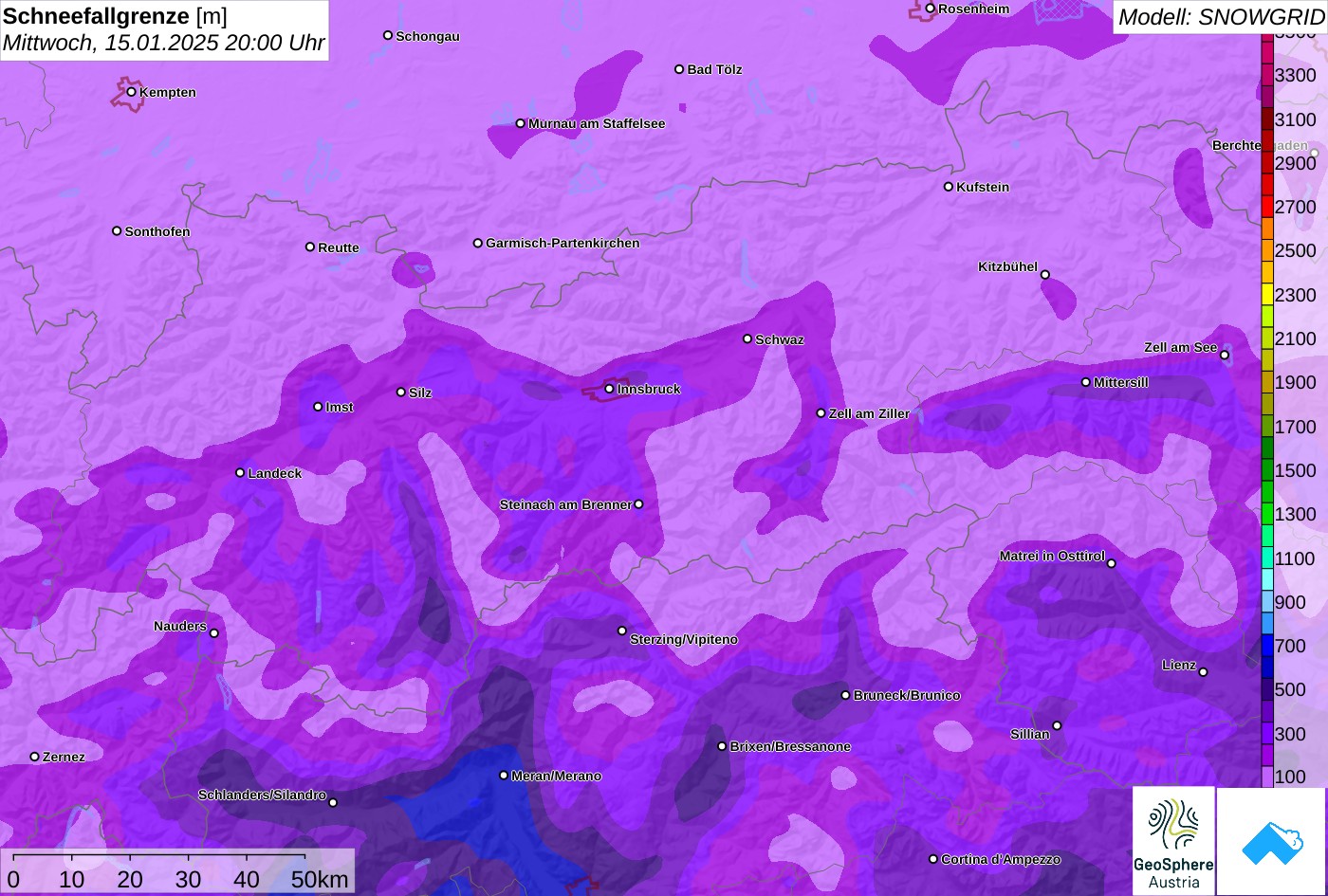The height and width of the screenshot is (896, 1328).
Task: Click the legend value 900
Action: coord(1291,602)
